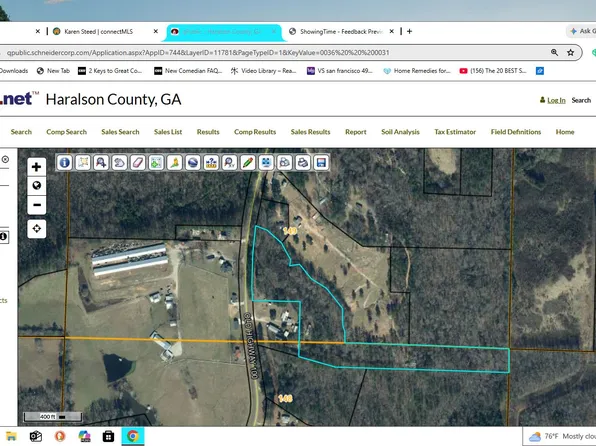The height and width of the screenshot is (446, 596).
Task: Click the Search link beside Log In
Action: [x=581, y=100]
